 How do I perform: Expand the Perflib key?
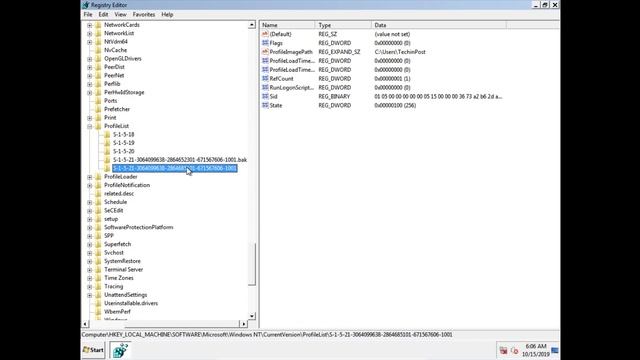pos(89,84)
